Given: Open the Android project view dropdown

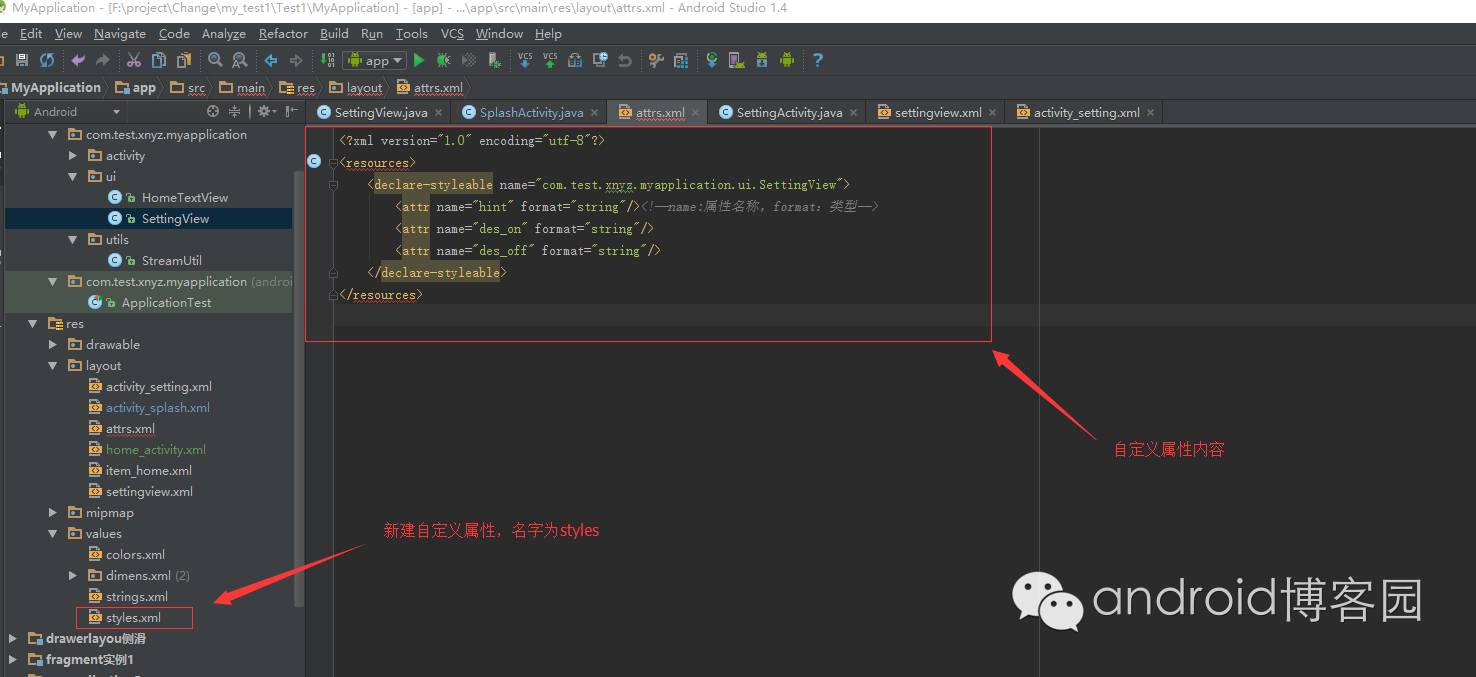Looking at the screenshot, I should coord(67,112).
